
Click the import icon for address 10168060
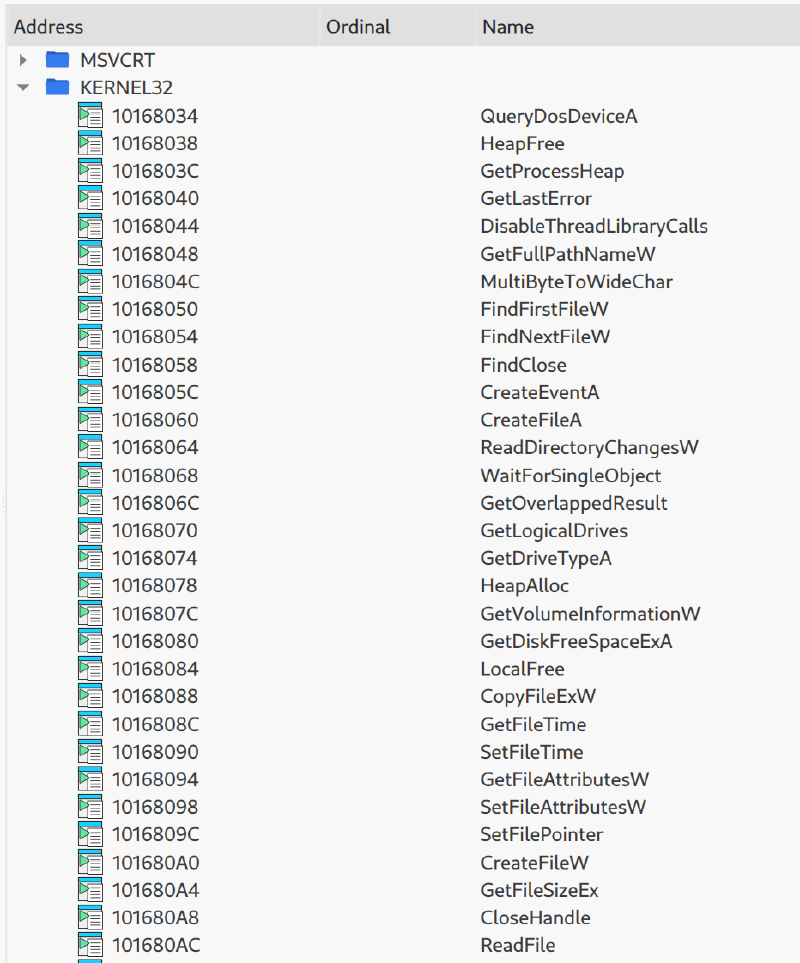90,420
